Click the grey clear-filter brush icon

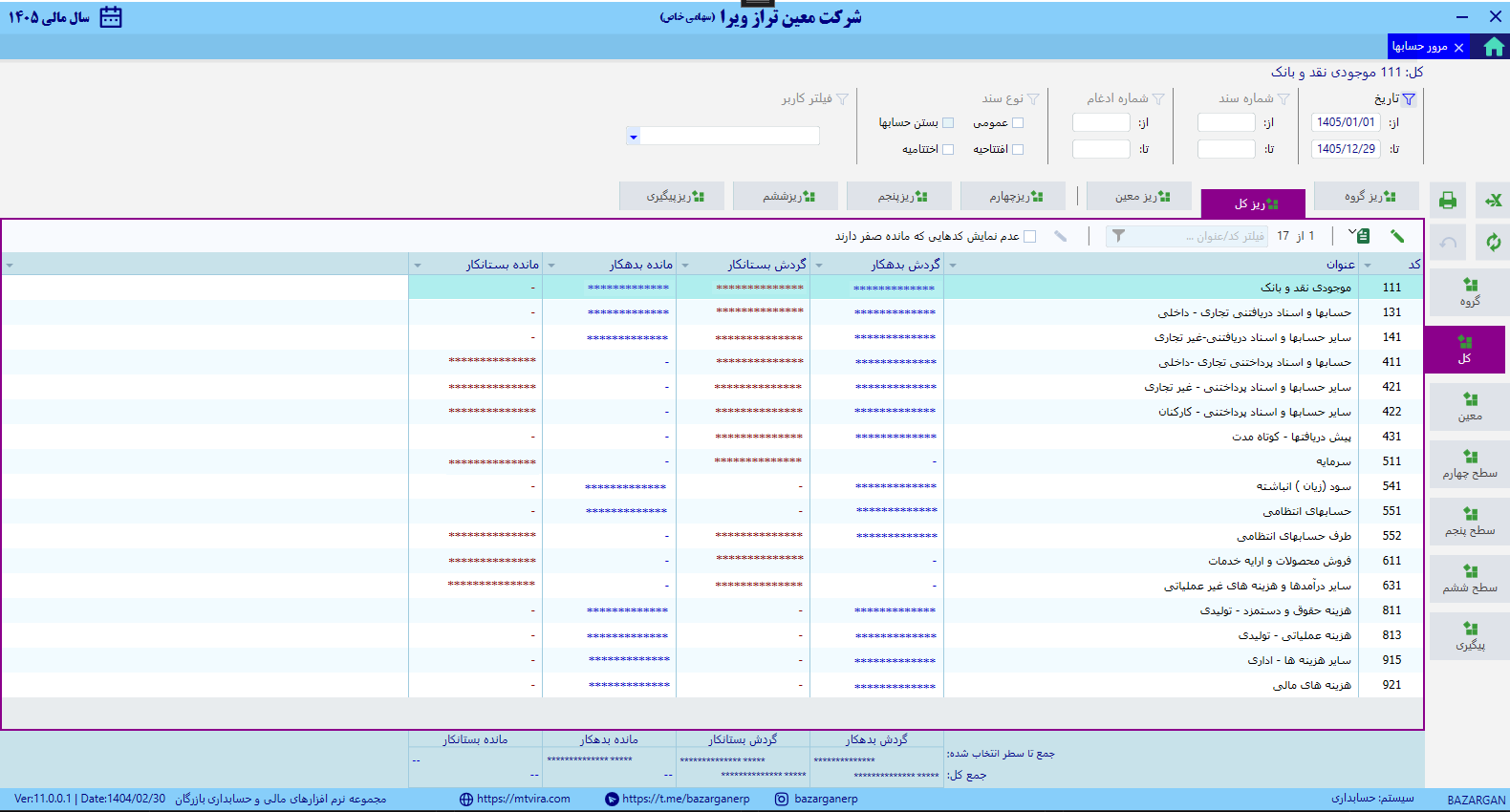1060,236
